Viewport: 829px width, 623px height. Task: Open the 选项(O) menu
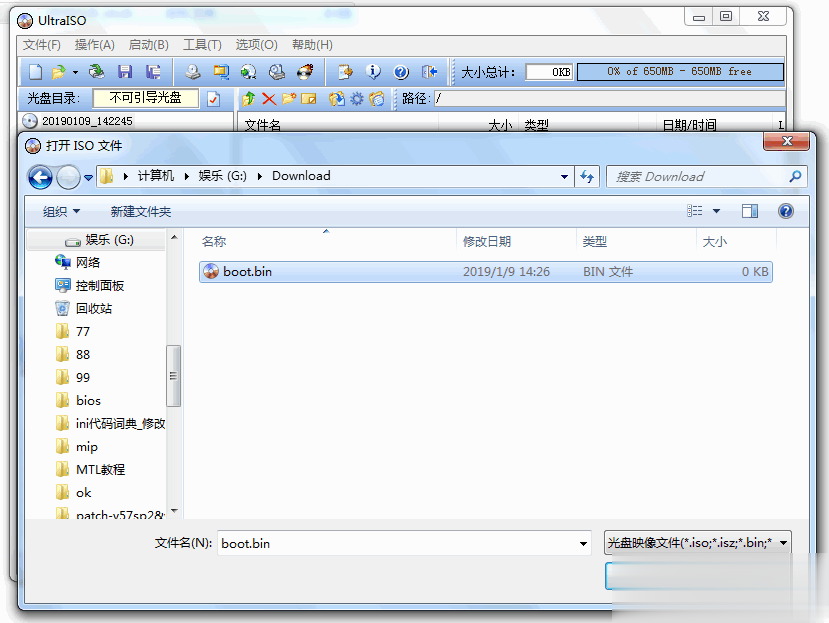(x=256, y=45)
